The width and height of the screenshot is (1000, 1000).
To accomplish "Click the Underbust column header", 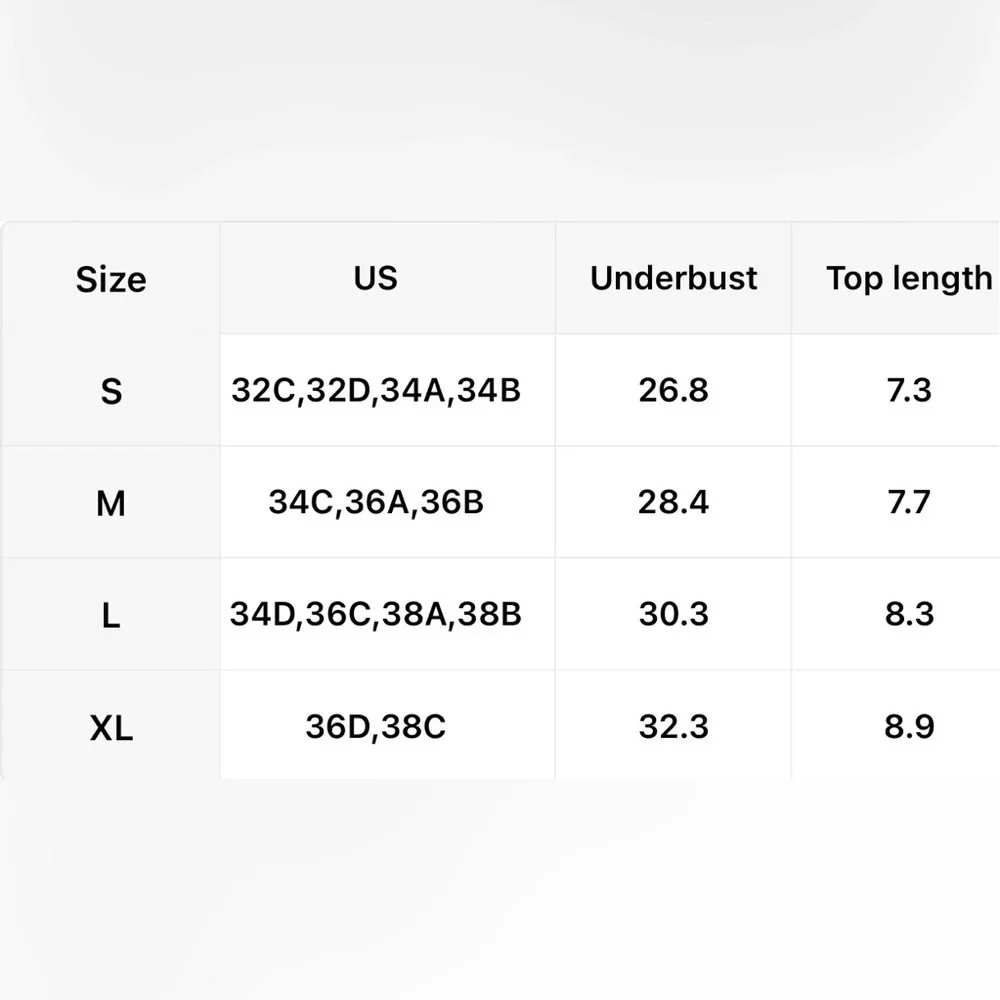I will point(673,278).
